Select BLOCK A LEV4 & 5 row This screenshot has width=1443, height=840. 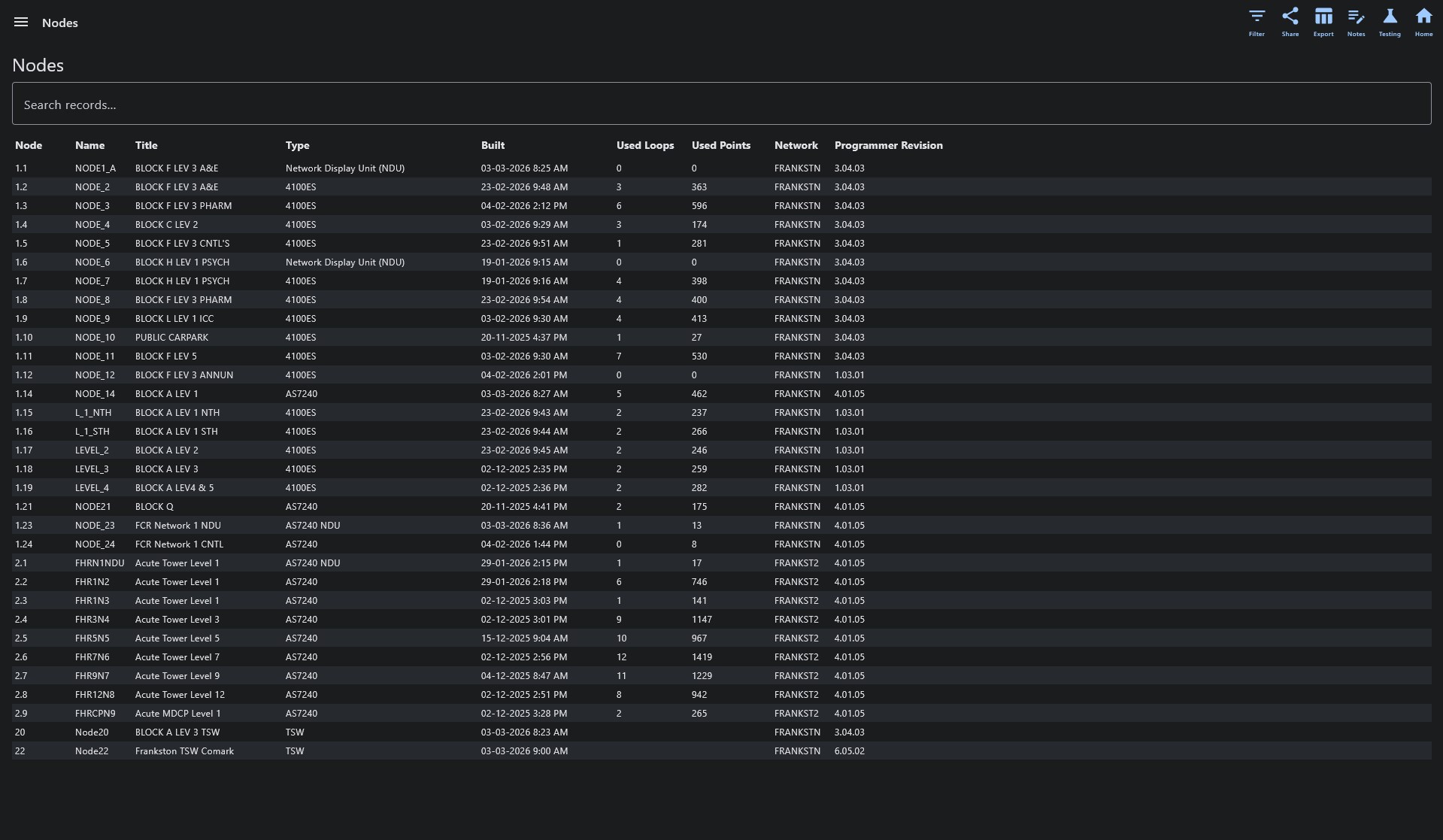[721, 488]
